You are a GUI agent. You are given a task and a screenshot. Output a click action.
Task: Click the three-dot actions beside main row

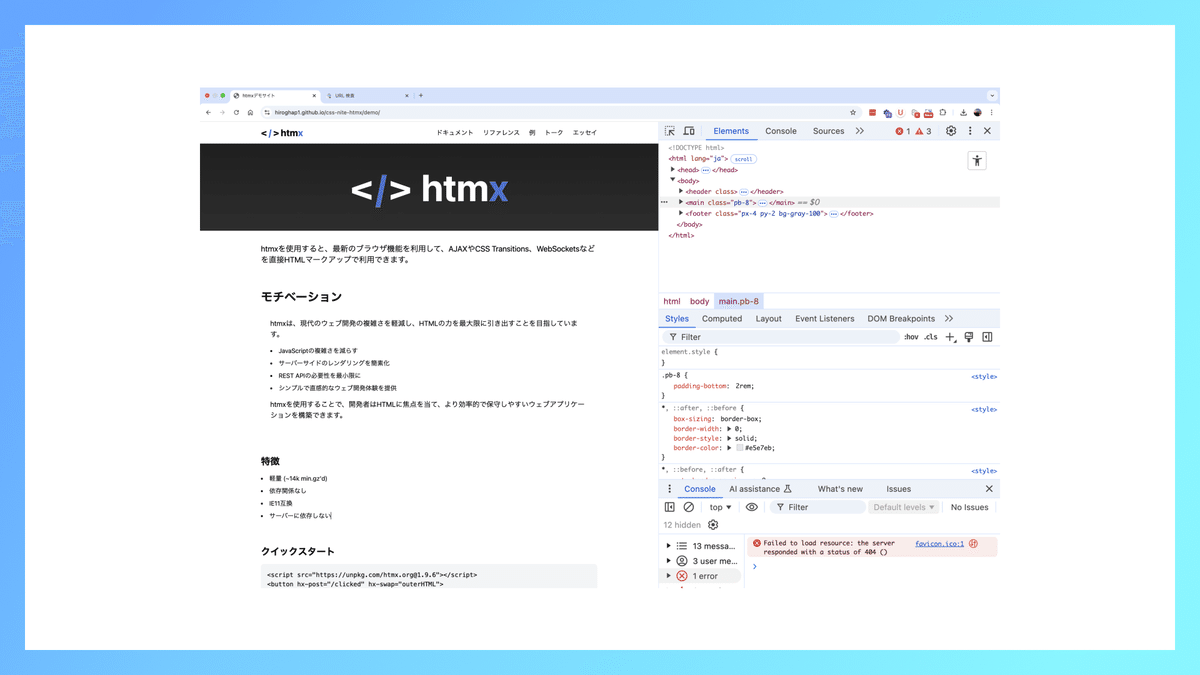(x=664, y=202)
